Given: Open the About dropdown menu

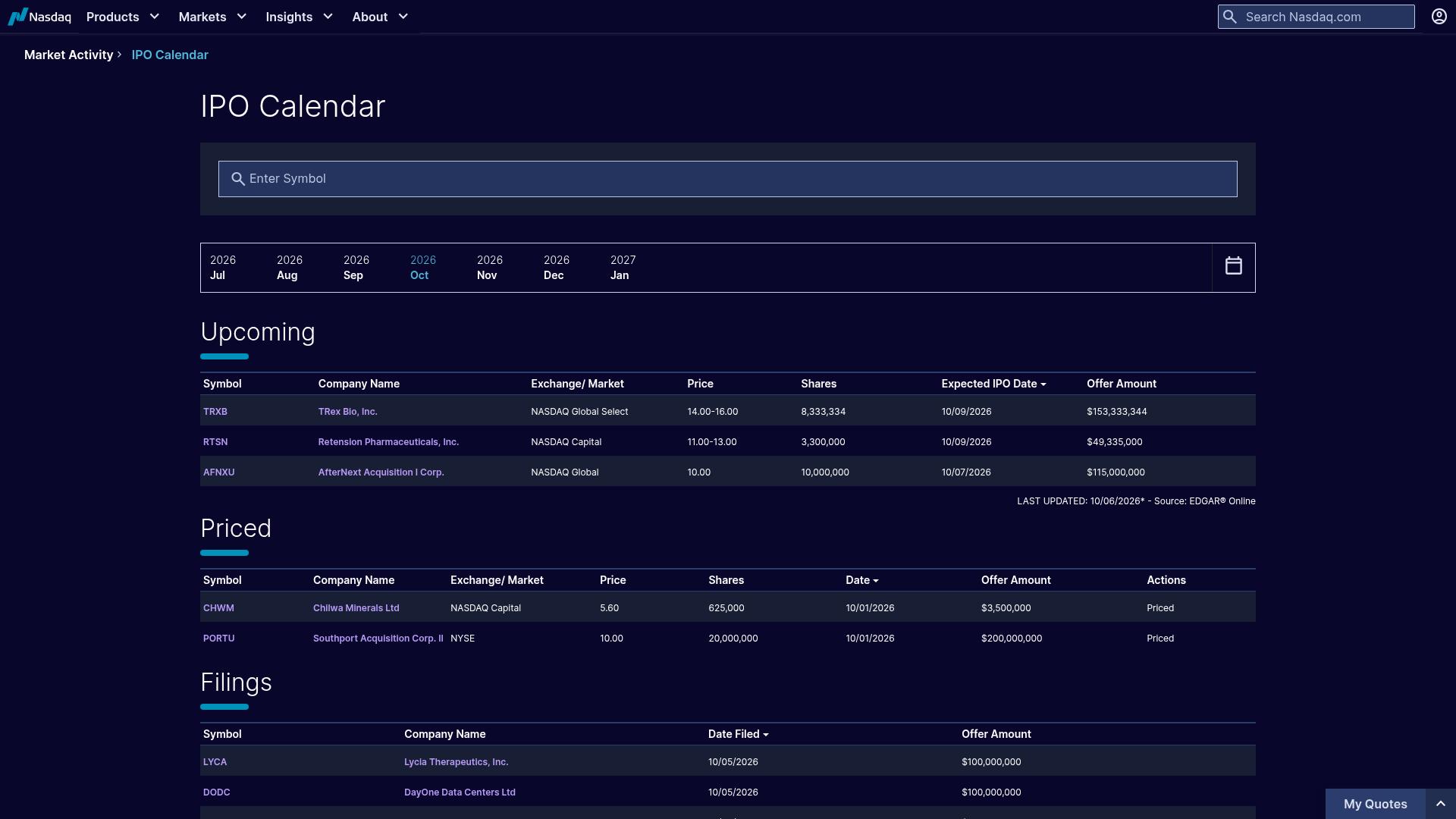Looking at the screenshot, I should coord(380,17).
